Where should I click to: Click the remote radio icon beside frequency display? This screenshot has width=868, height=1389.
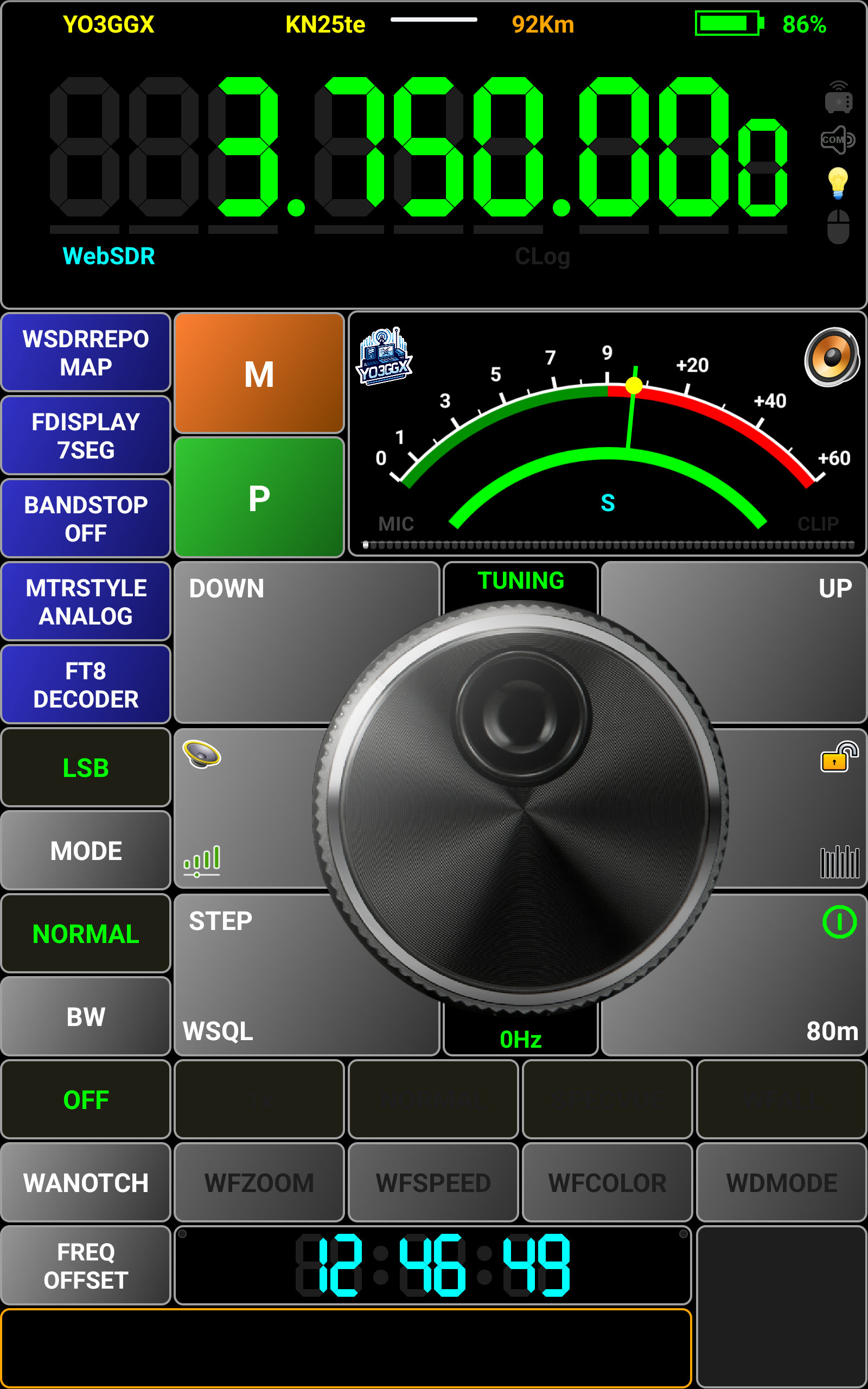[838, 97]
